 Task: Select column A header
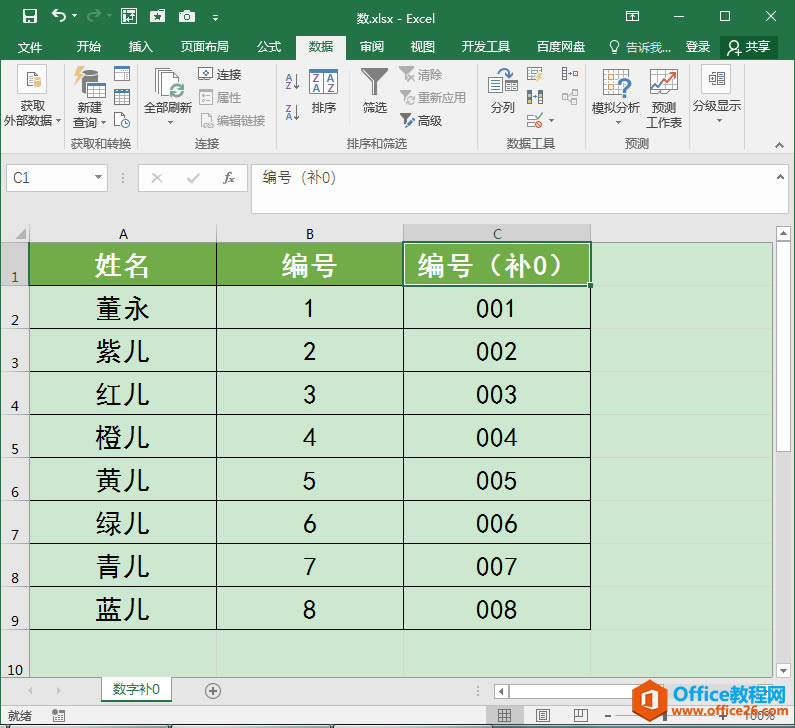tap(123, 234)
